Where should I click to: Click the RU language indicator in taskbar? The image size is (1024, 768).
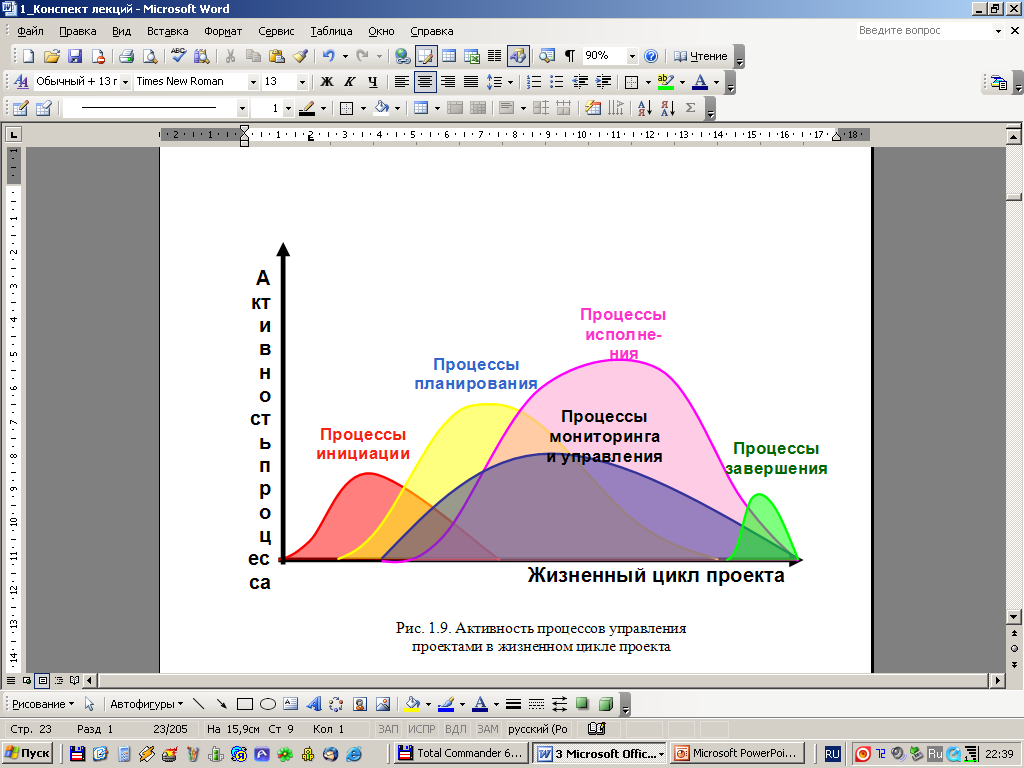tap(832, 754)
